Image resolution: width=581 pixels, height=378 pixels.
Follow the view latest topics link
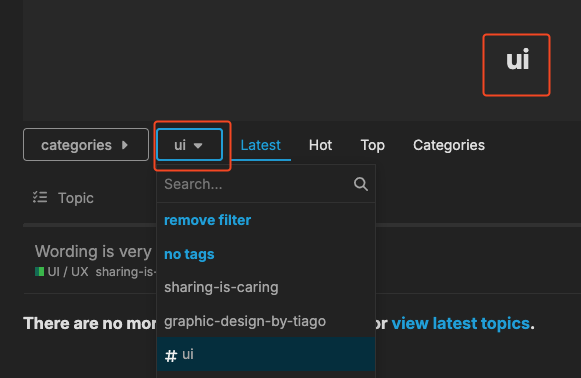460,324
